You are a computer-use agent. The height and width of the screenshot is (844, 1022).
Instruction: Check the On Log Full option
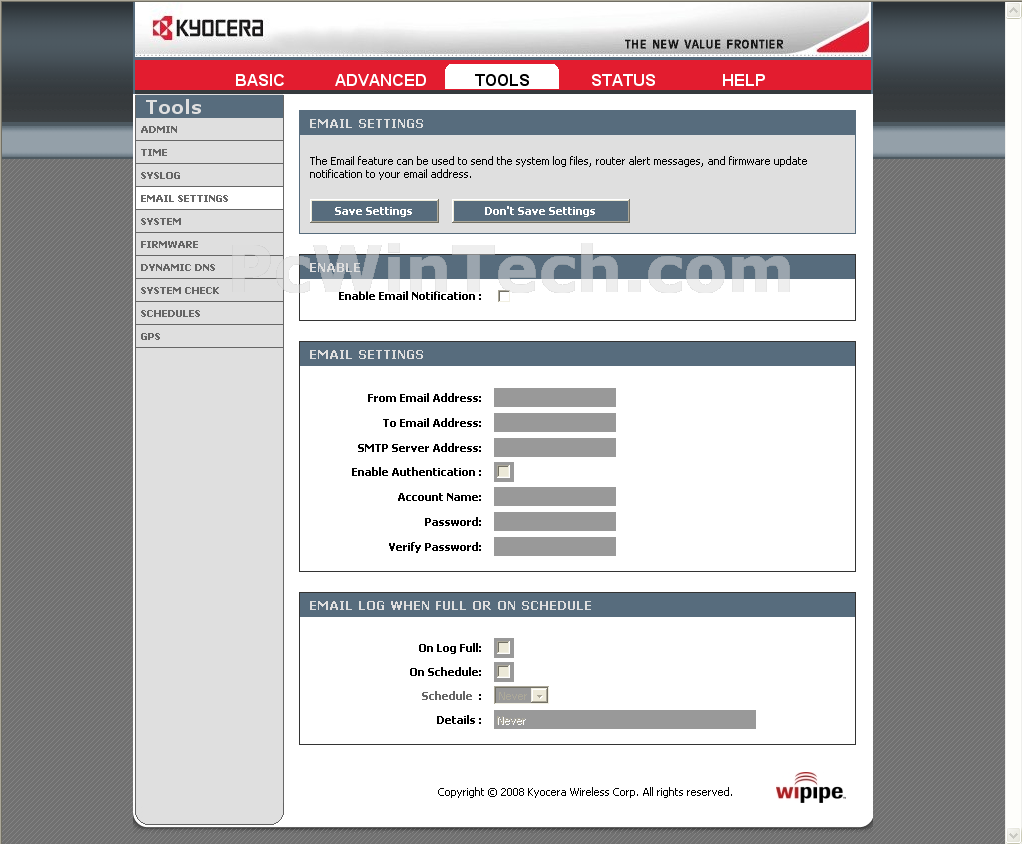504,648
